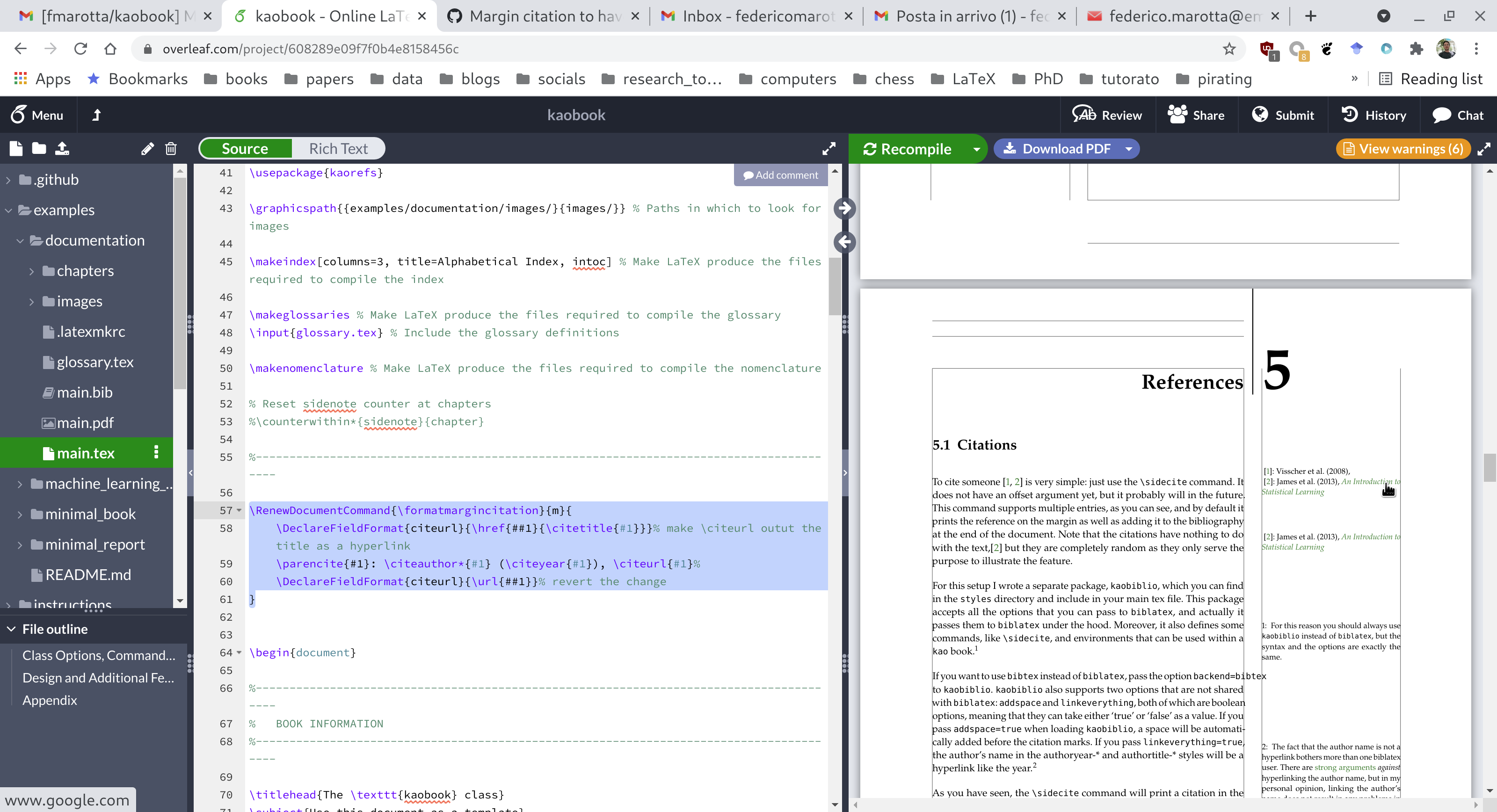Open the Recompile options dropdown

click(x=976, y=149)
